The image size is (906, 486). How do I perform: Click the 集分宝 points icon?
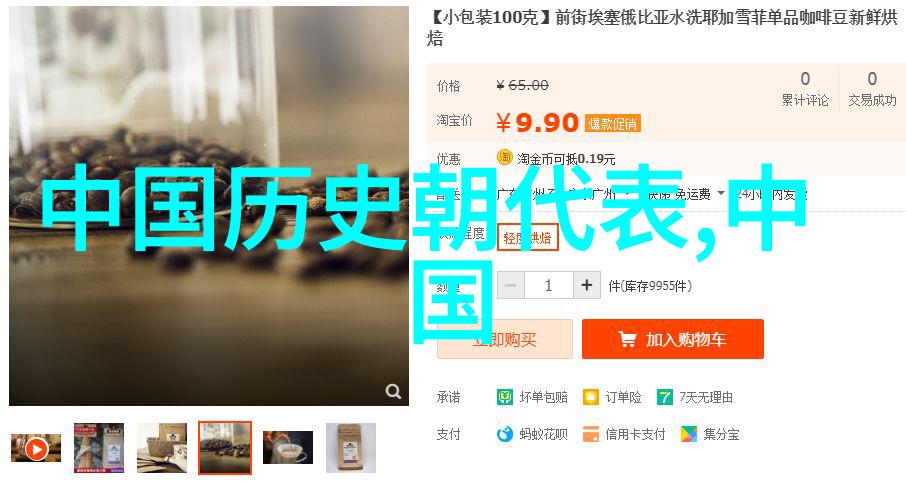click(689, 434)
